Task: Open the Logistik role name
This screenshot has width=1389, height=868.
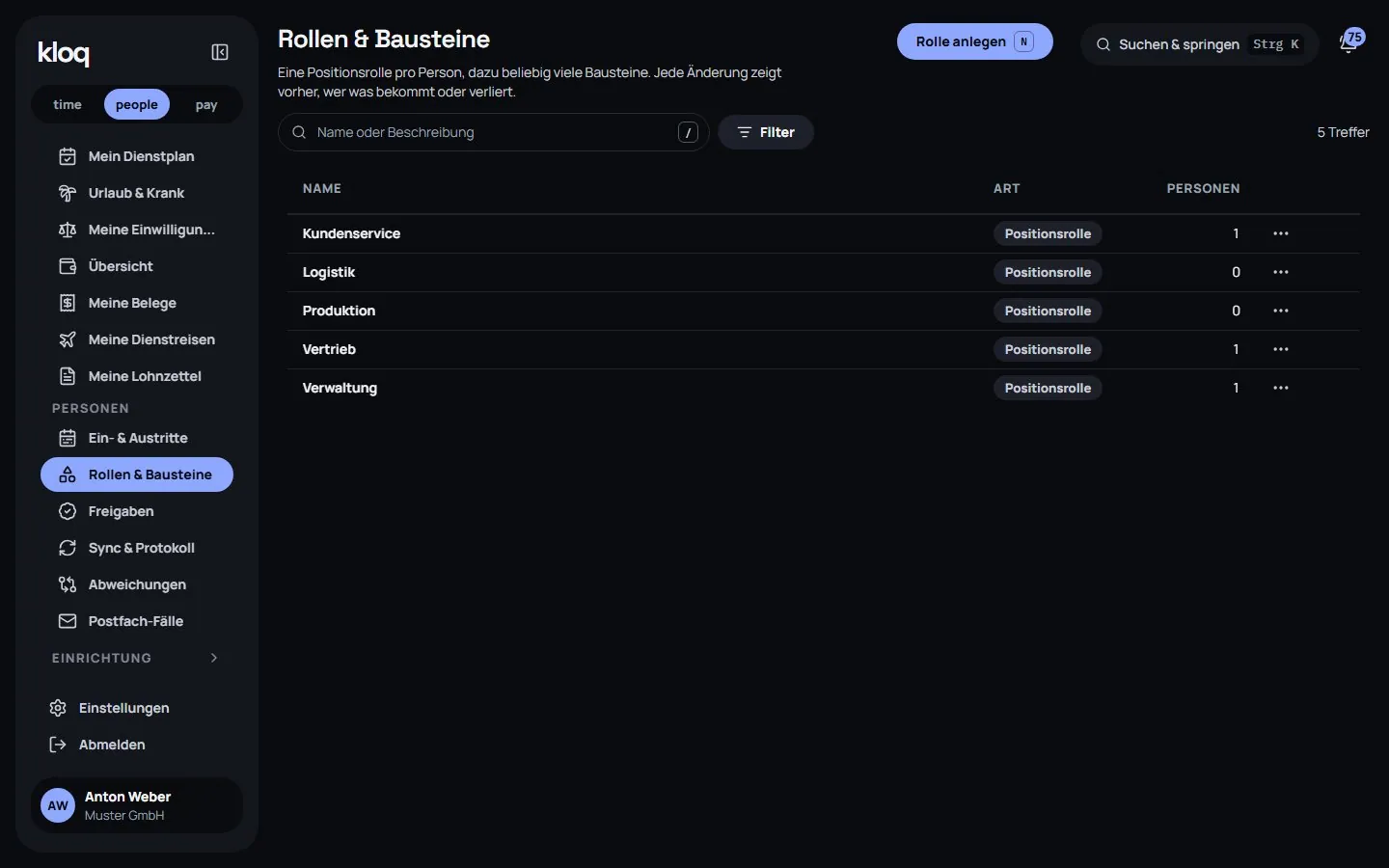Action: pyautogui.click(x=329, y=272)
